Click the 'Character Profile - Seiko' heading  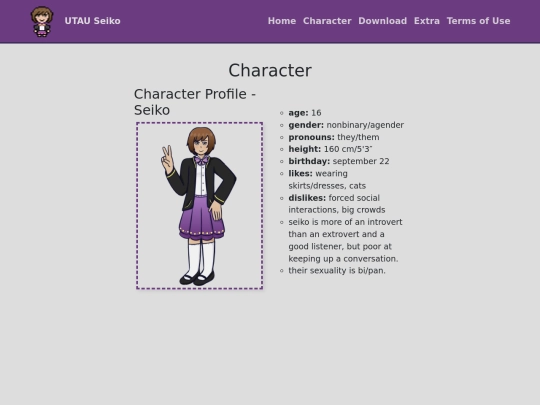(195, 102)
